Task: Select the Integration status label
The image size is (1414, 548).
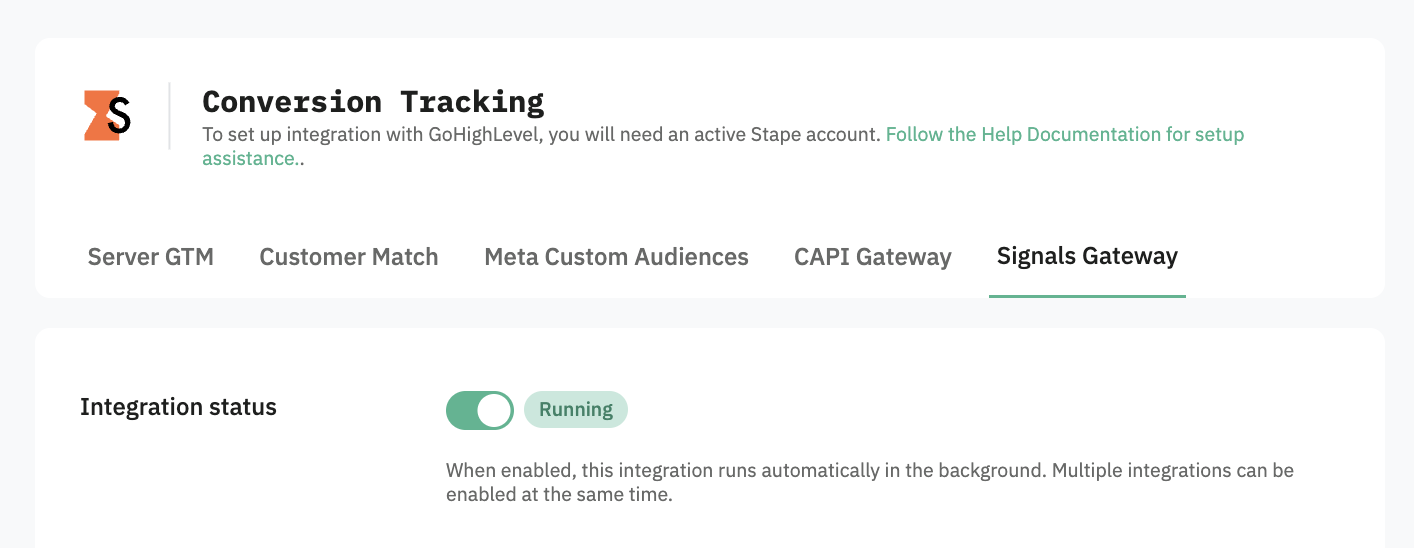Action: click(178, 407)
